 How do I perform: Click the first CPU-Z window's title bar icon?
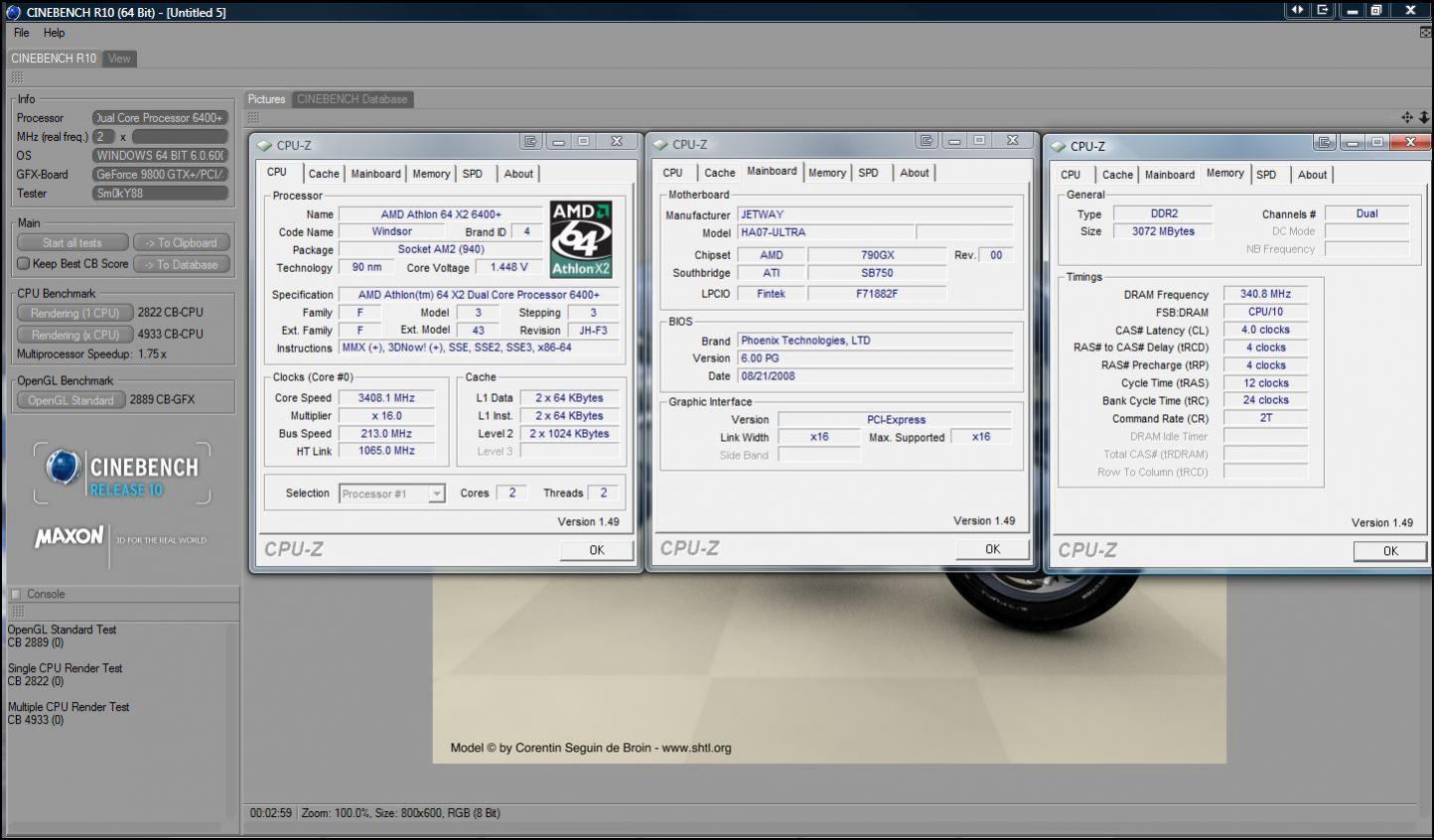[264, 145]
